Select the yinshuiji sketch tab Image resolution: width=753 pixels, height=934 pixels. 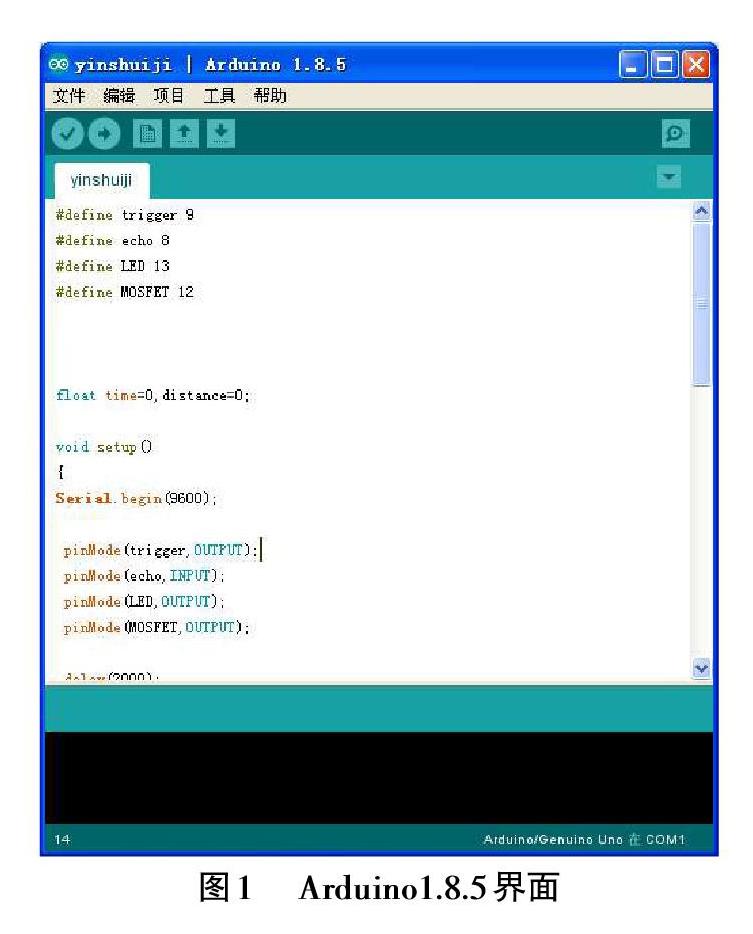pos(101,180)
